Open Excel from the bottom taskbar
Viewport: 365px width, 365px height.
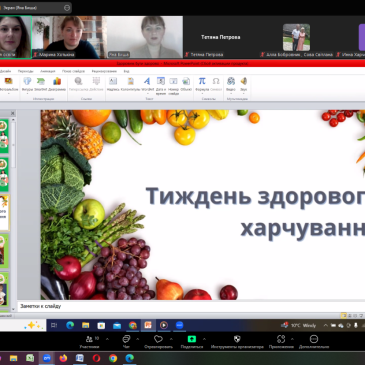pyautogui.click(x=30, y=358)
